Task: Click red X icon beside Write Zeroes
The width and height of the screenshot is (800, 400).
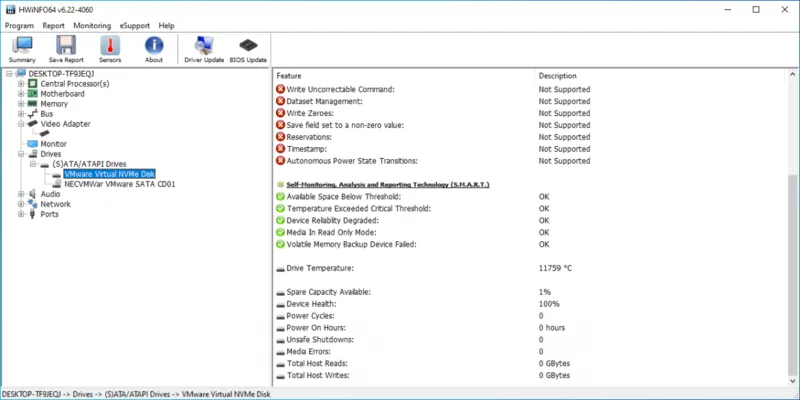Action: click(x=280, y=113)
